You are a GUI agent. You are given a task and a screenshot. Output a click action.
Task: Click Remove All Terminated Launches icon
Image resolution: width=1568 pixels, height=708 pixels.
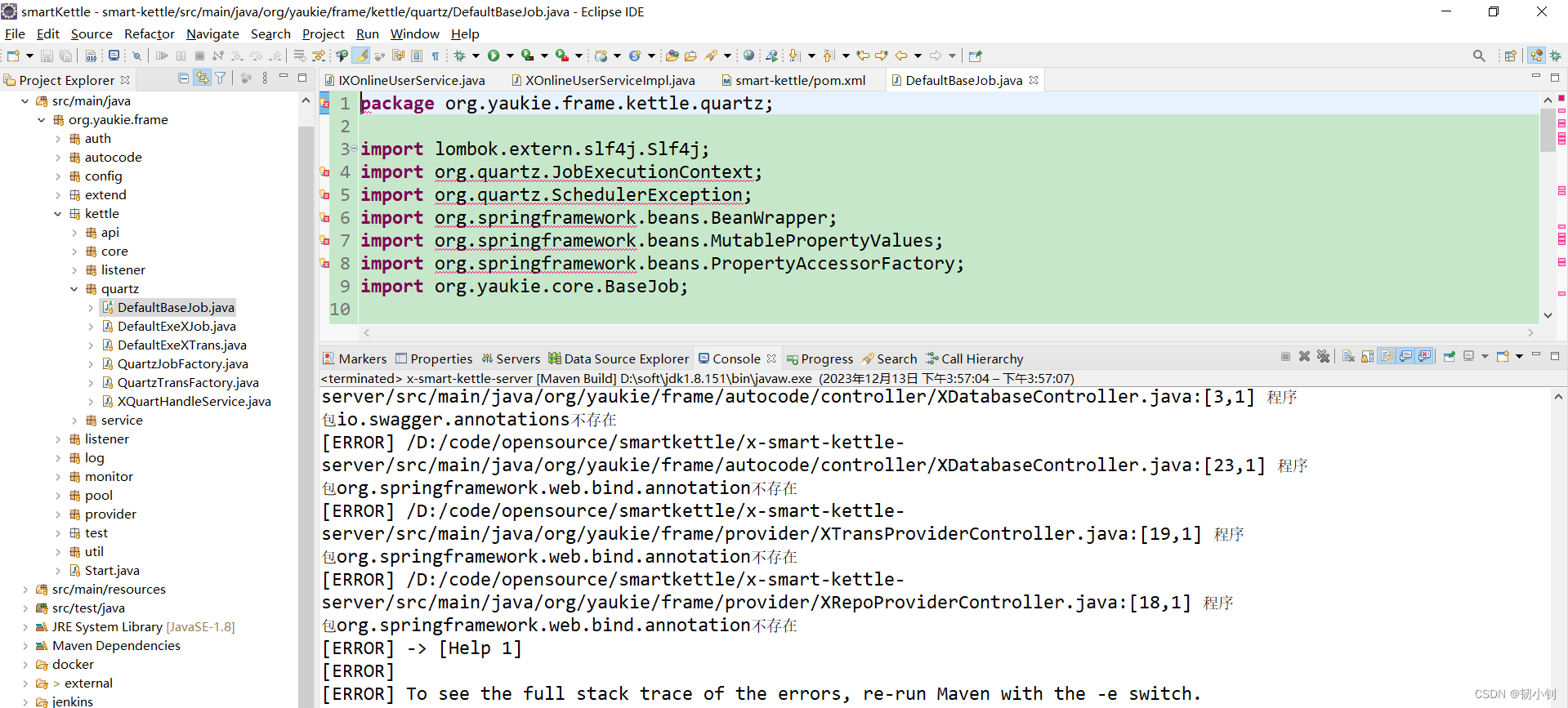pos(1323,356)
